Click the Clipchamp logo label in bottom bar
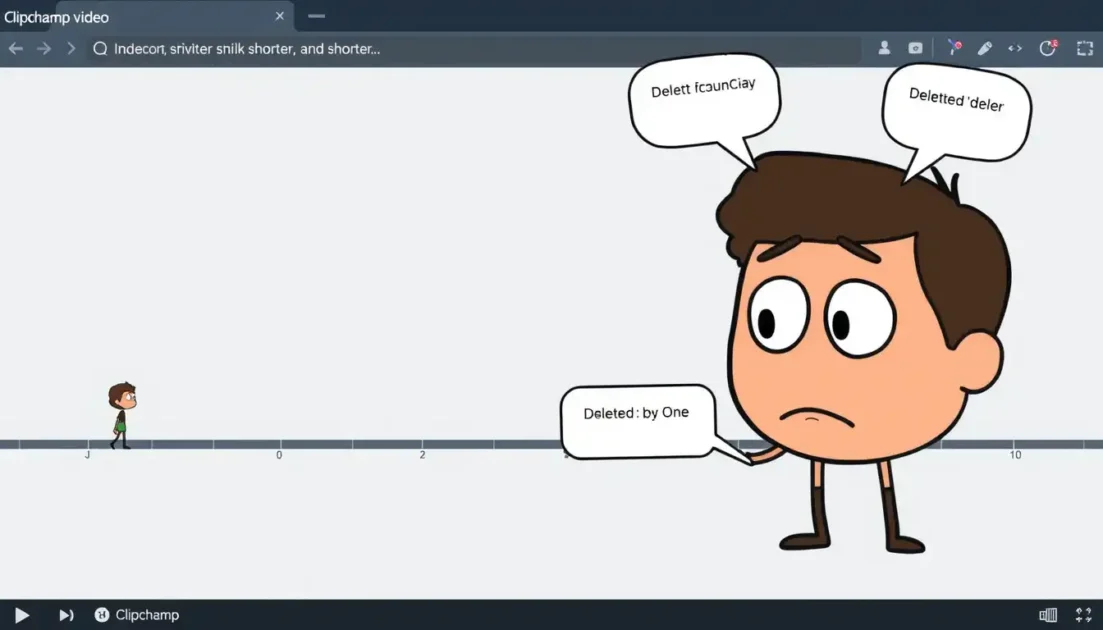Viewport: 1103px width, 630px height. [x=137, y=615]
